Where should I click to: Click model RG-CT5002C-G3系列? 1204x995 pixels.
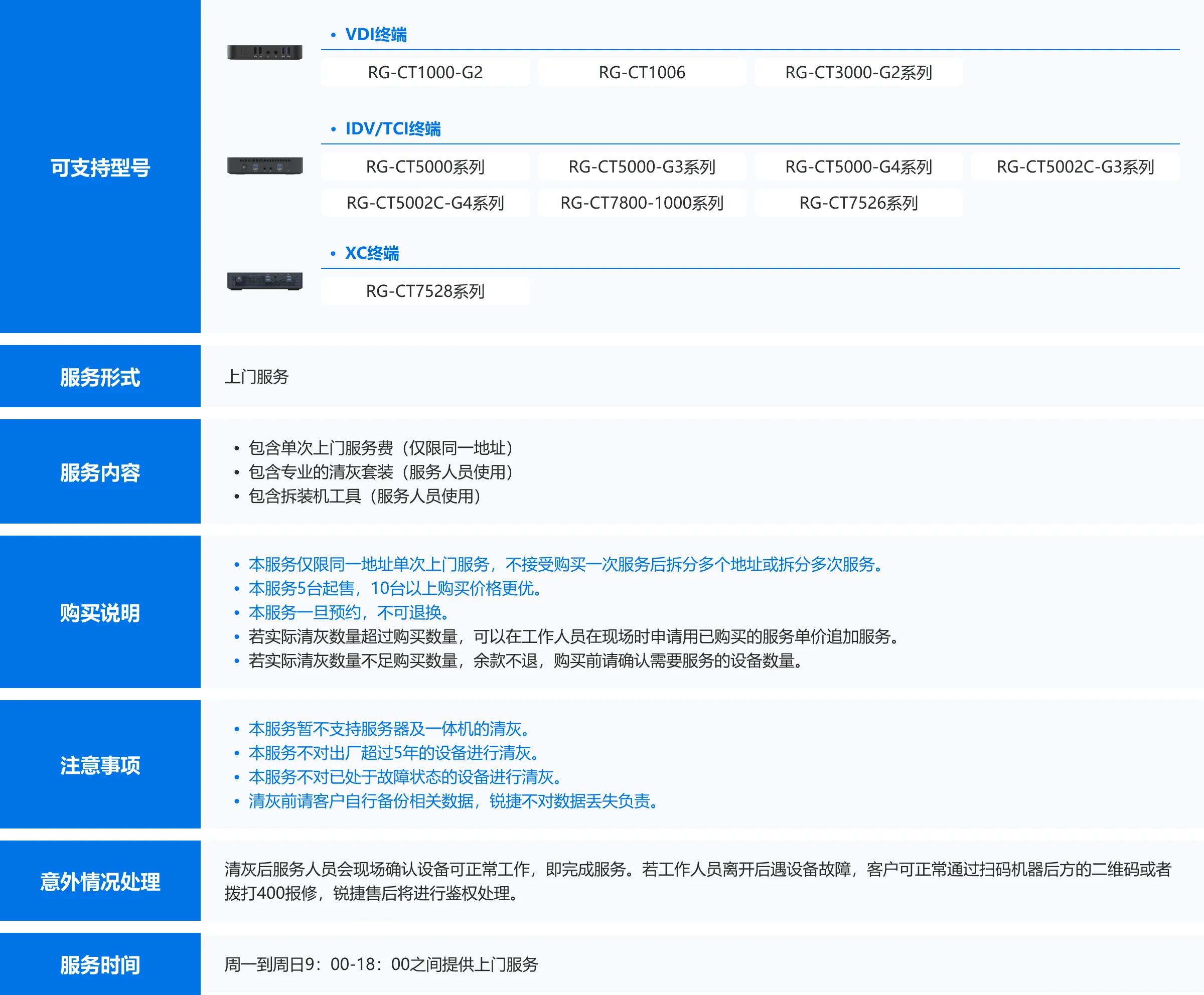[x=1076, y=167]
